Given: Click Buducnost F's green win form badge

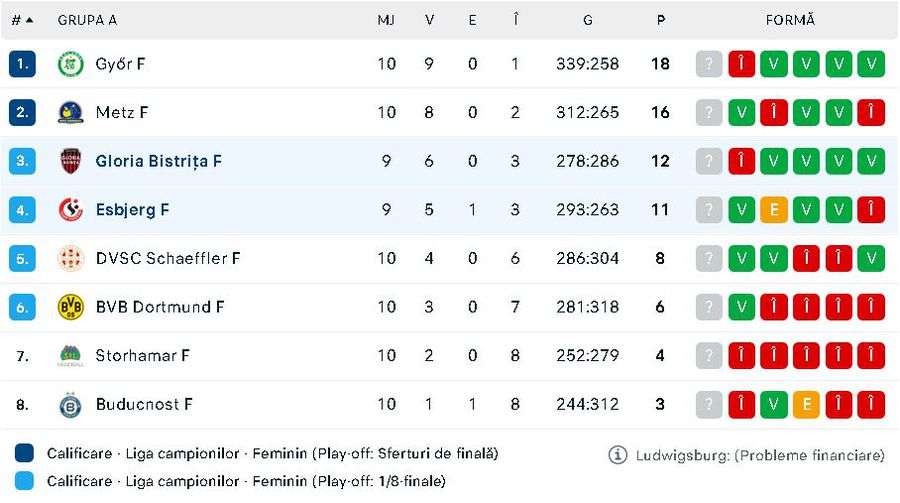Looking at the screenshot, I should 774,404.
